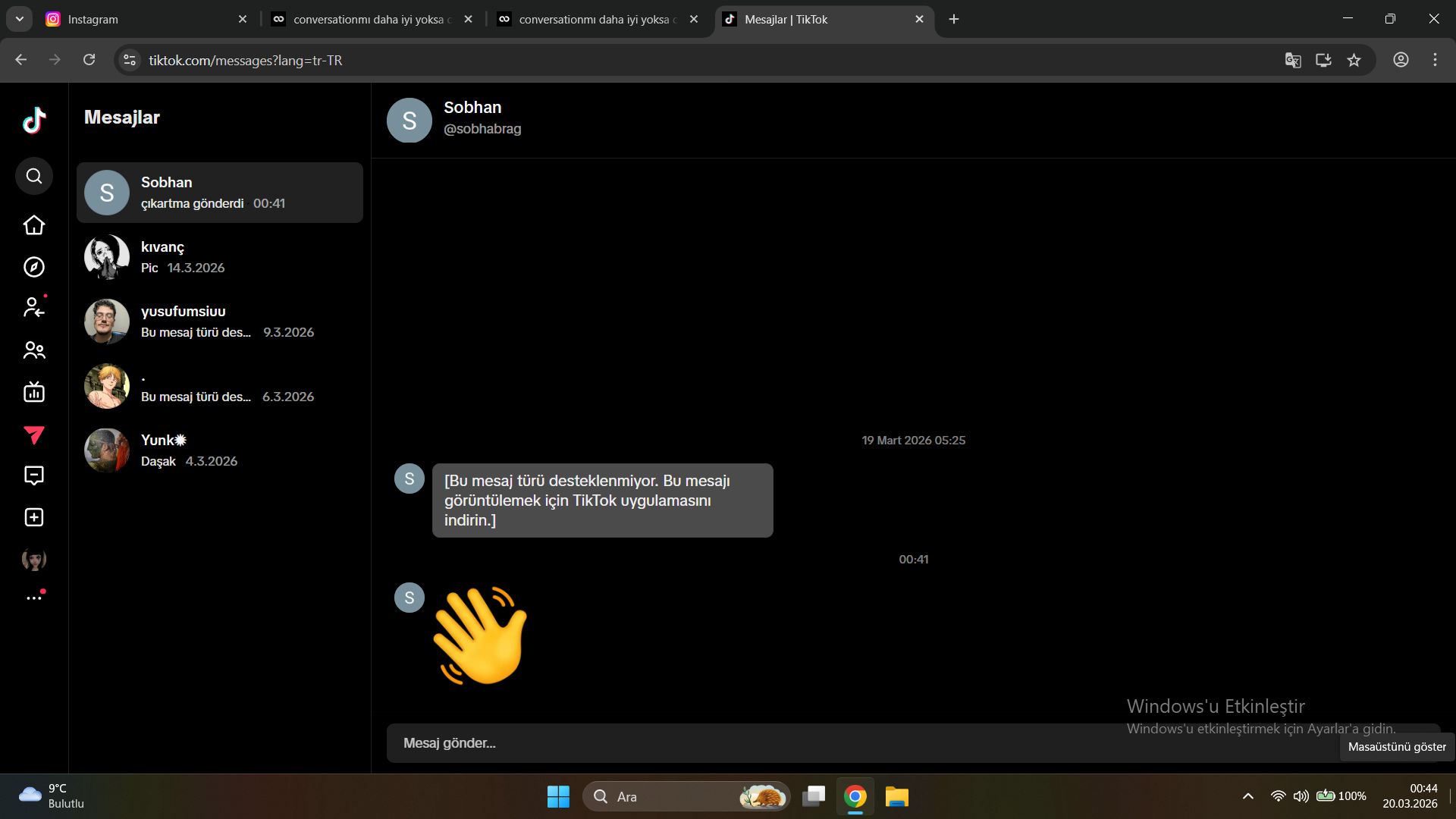
Task: Expand the browser tab search dropdown arrow
Action: [20, 19]
